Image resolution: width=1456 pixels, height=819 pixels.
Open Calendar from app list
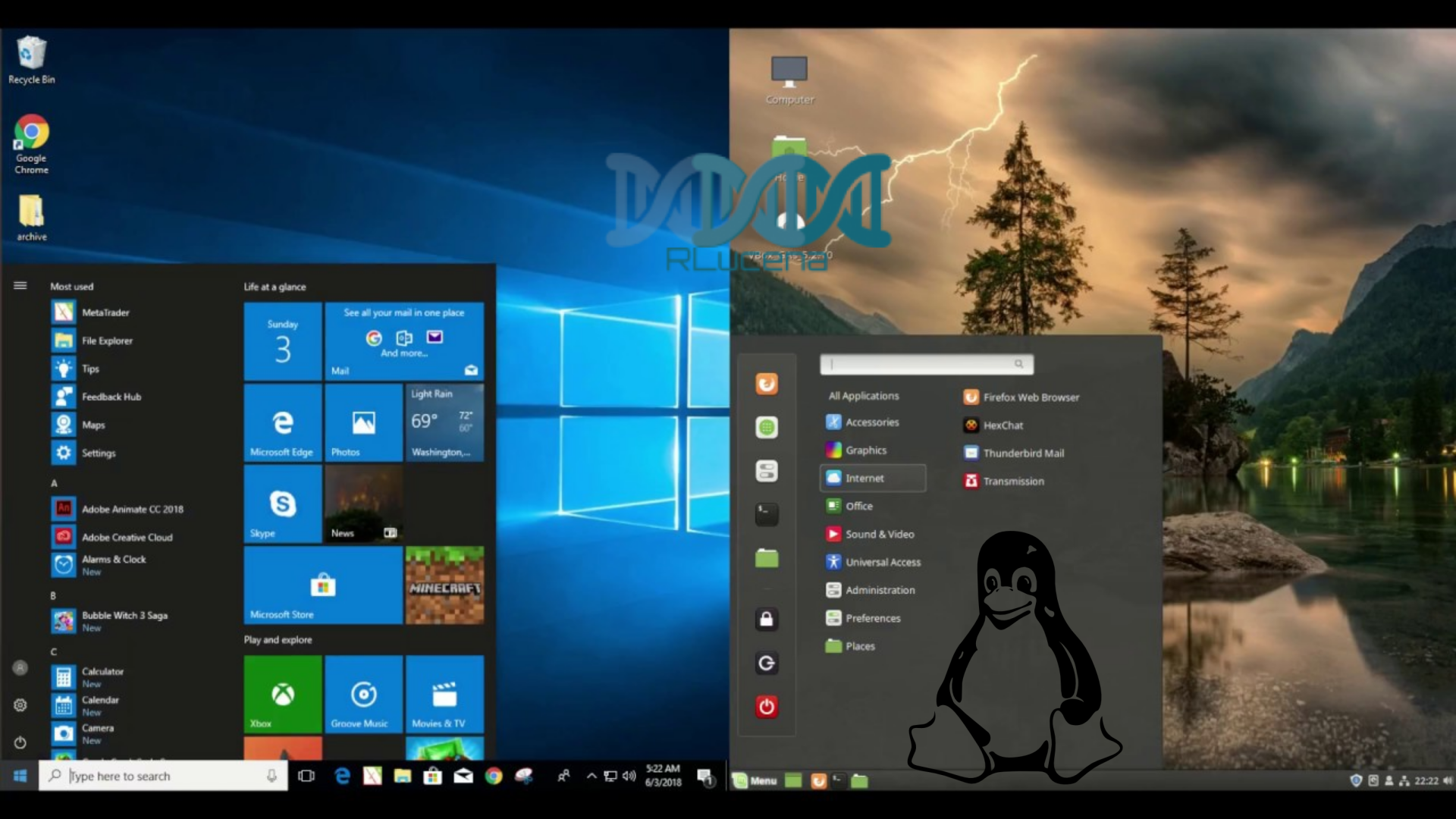86,705
